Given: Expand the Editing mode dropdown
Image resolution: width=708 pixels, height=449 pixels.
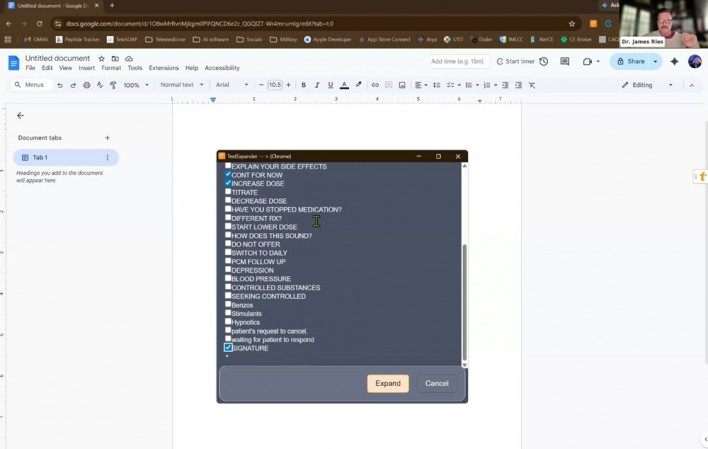Looking at the screenshot, I should coord(647,85).
